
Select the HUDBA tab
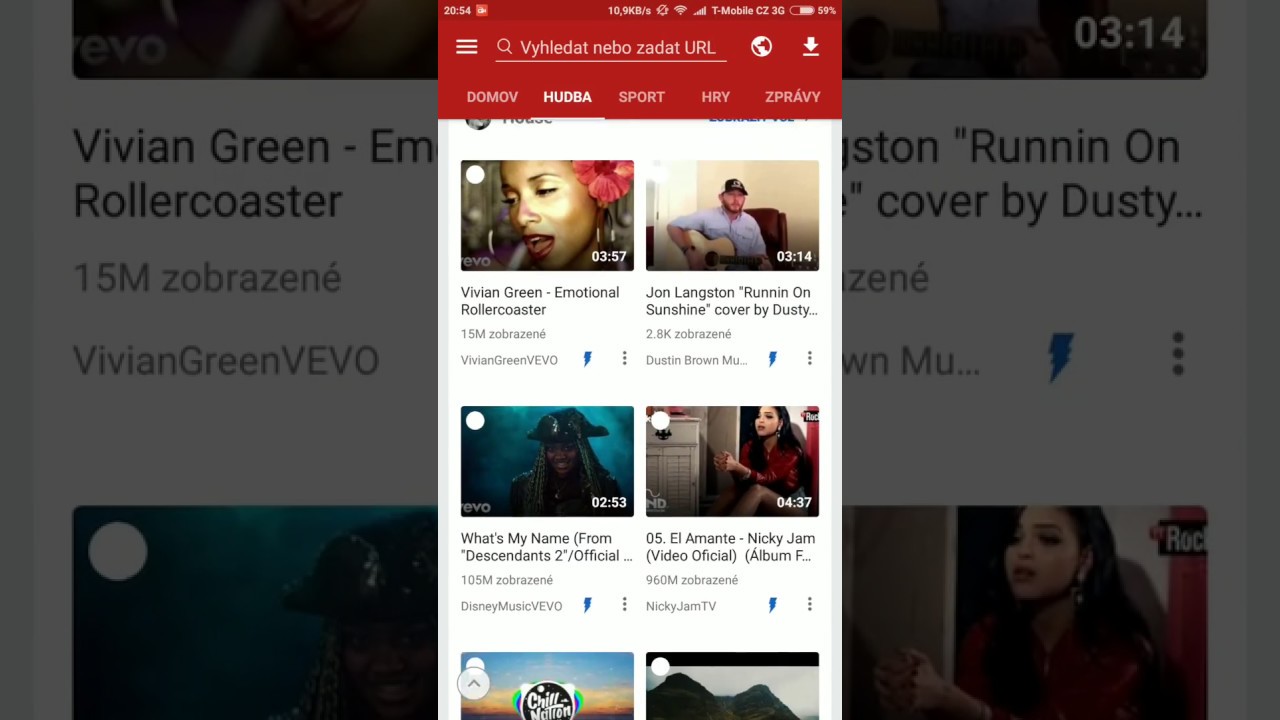[x=567, y=97]
